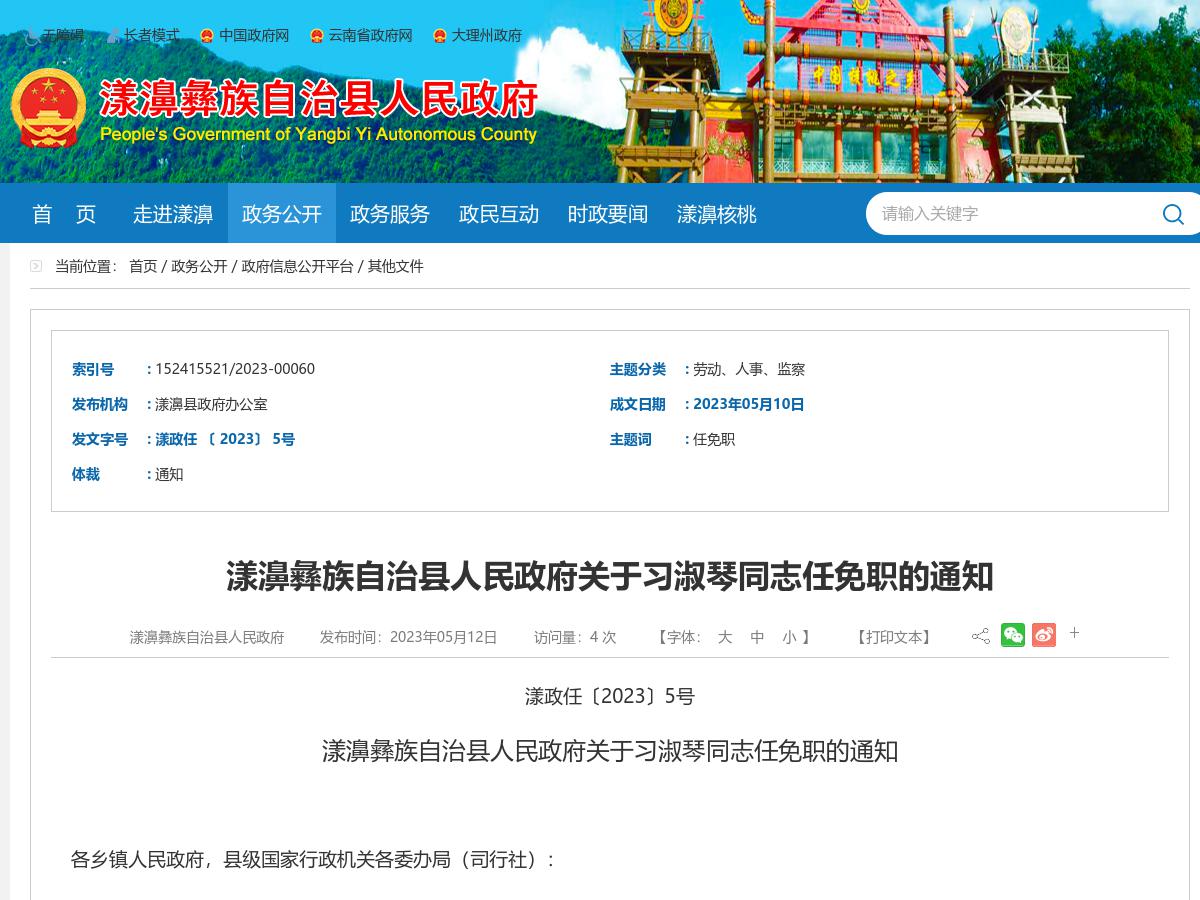
Task: Open the 政务服务 navigation dropdown
Action: tap(389, 214)
